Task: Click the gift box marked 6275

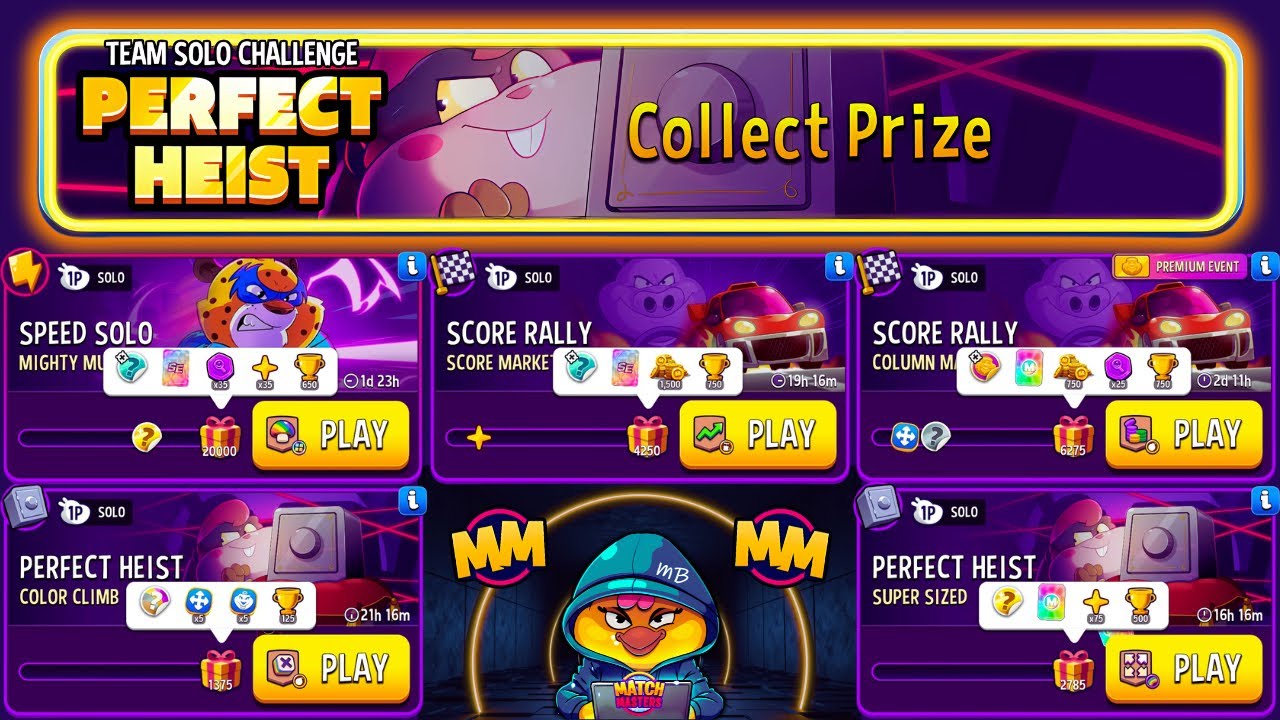Action: [1074, 437]
